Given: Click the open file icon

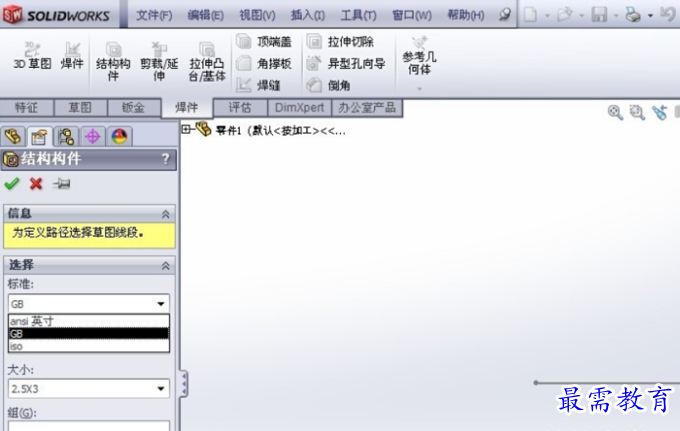Looking at the screenshot, I should [565, 15].
